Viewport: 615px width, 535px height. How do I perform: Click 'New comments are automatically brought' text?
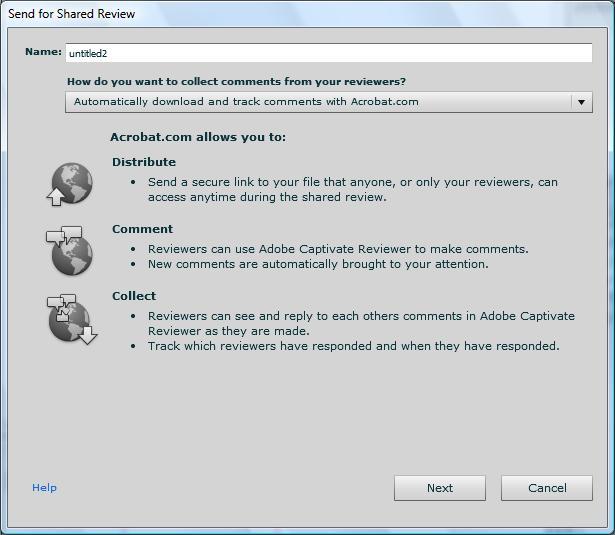318,264
